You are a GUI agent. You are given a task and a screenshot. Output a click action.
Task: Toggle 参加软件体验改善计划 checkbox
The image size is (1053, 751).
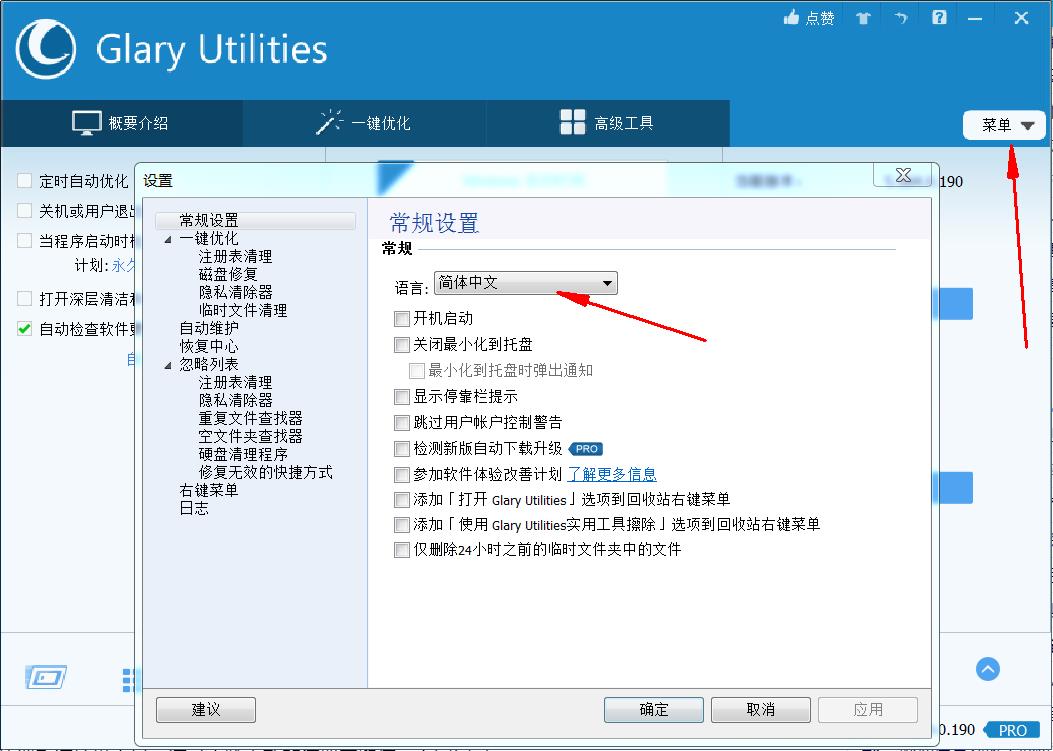[402, 475]
